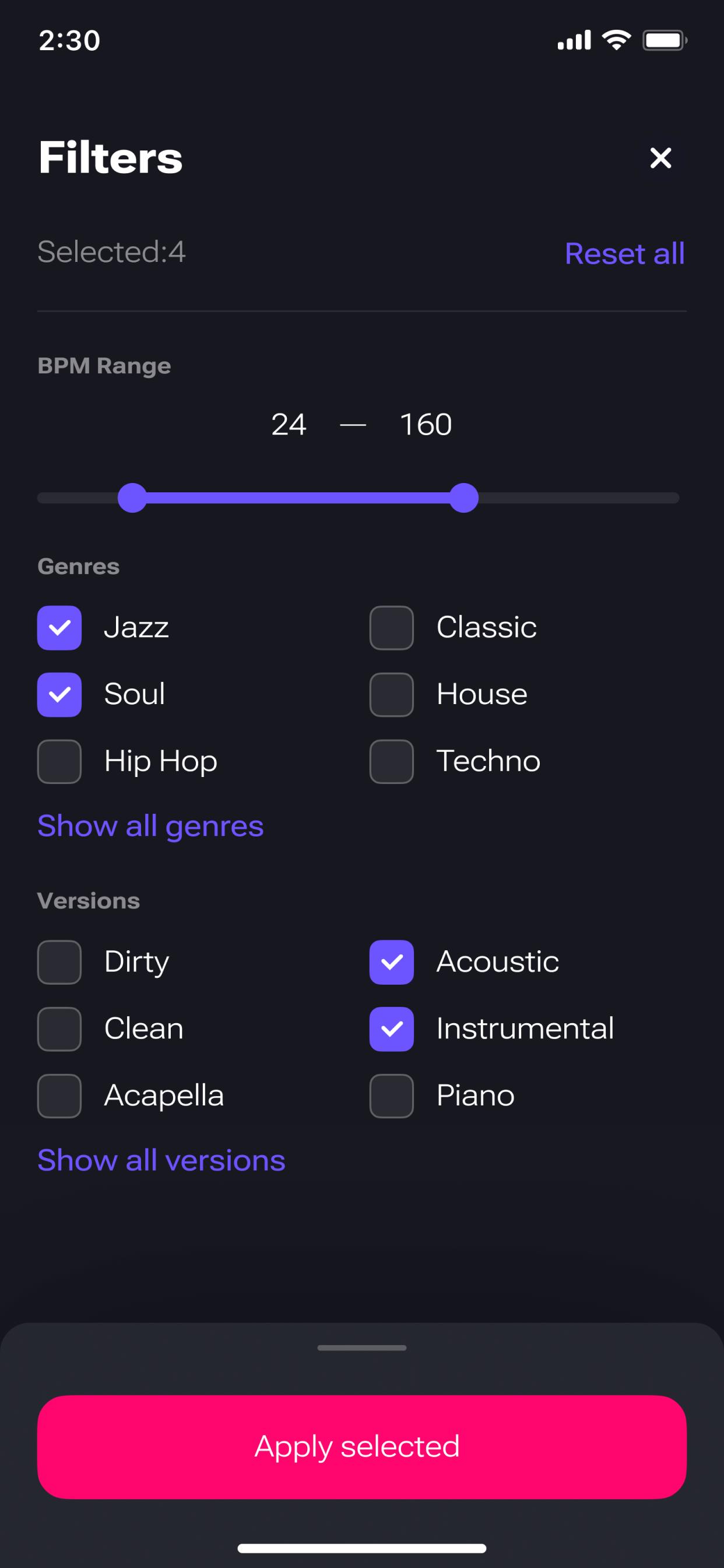724x1568 pixels.
Task: Uncheck the Jazz genre checkbox
Action: [59, 628]
